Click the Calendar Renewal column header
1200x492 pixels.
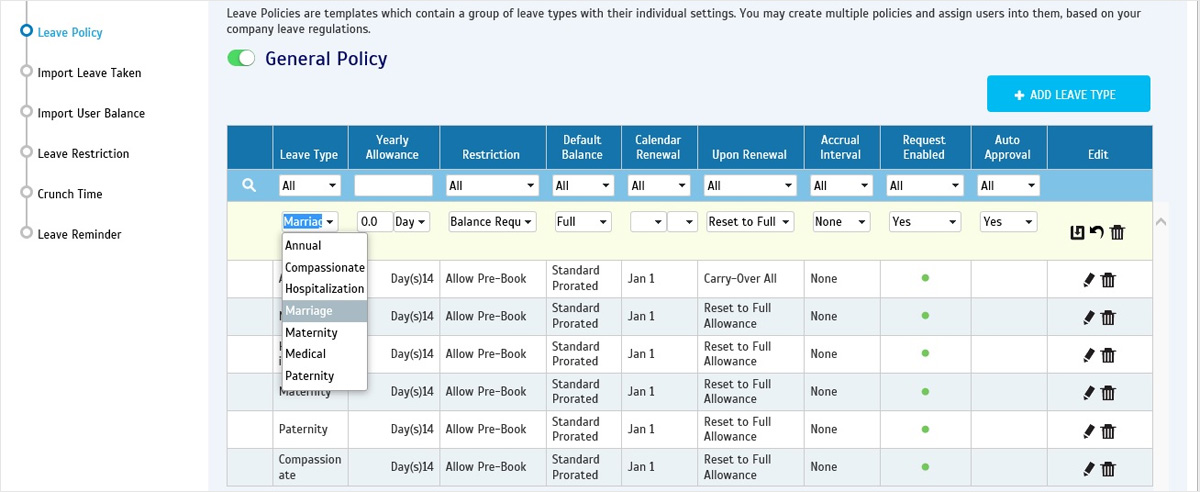pos(658,147)
